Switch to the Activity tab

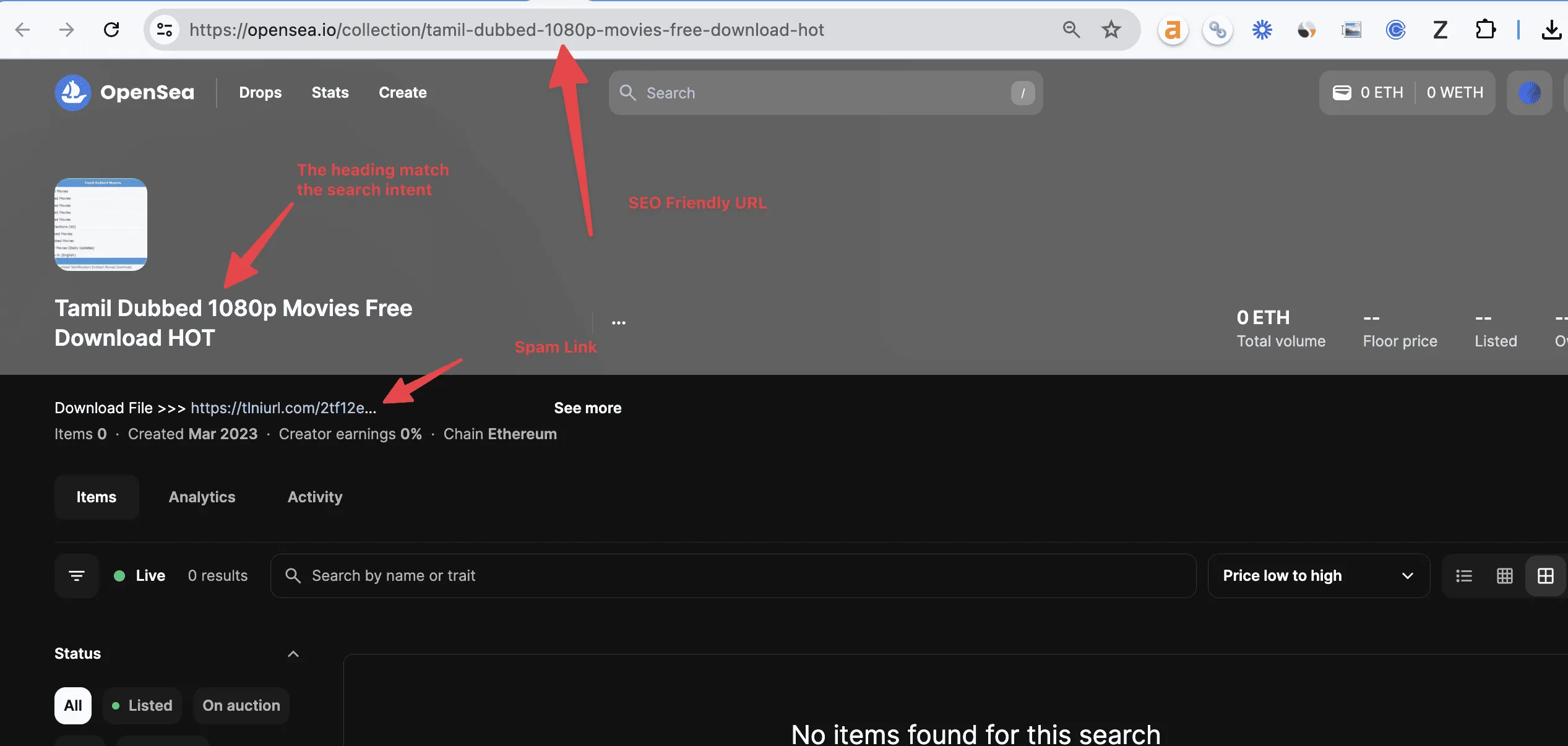(315, 497)
